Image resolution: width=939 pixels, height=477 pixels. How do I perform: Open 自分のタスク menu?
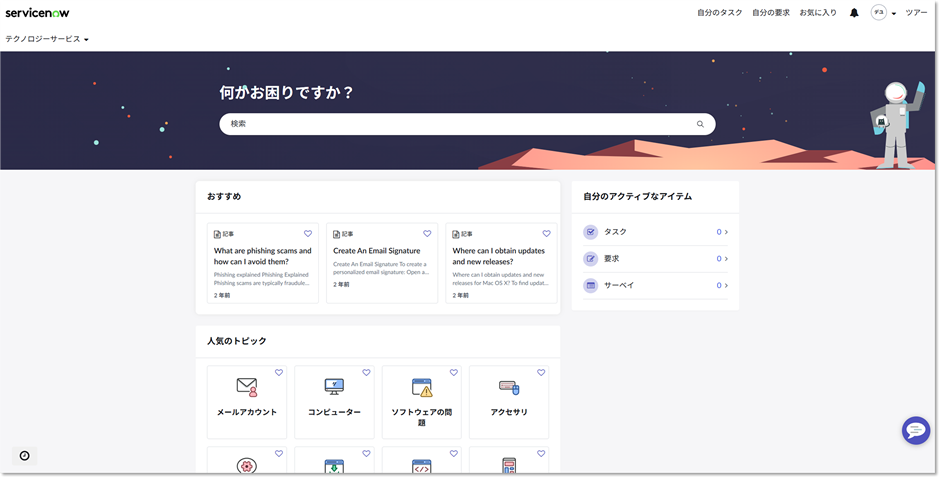coord(719,13)
